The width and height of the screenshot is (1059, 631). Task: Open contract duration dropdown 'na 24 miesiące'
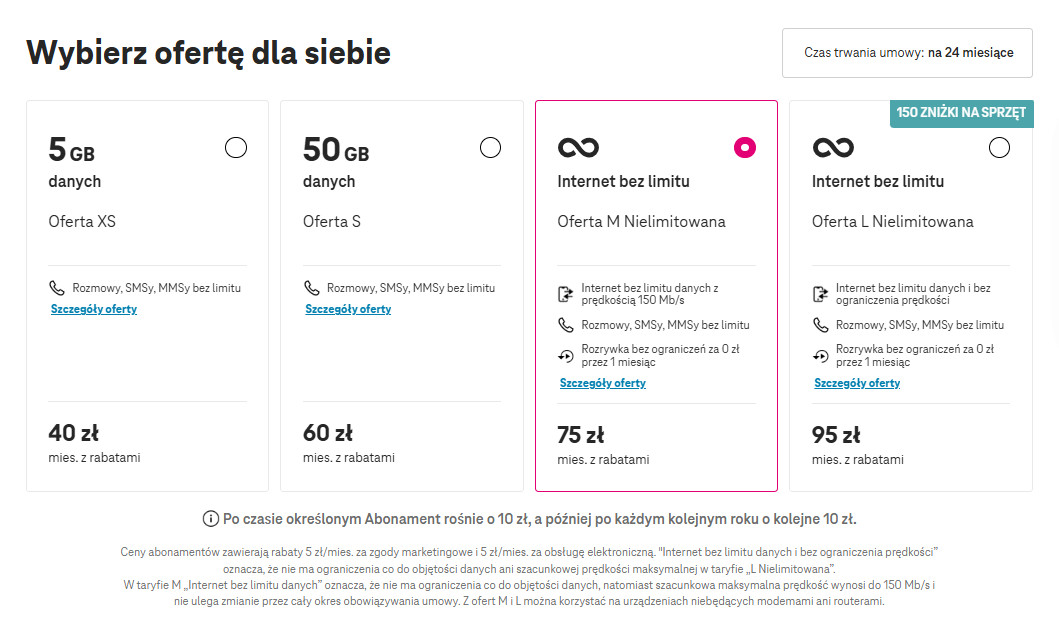coord(907,53)
